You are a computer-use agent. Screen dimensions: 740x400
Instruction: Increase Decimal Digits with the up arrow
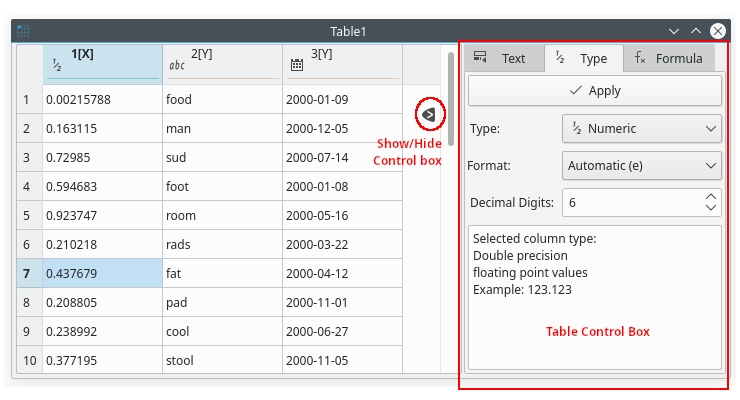(711, 196)
